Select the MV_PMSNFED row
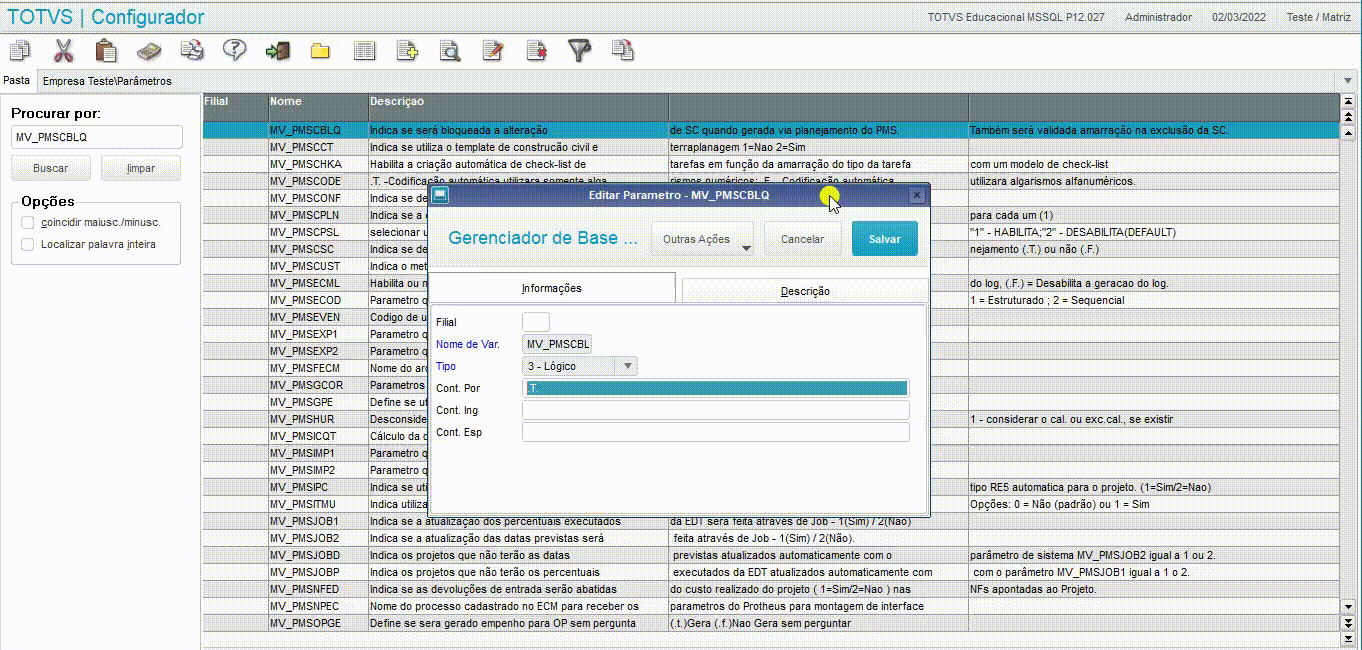1362x650 pixels. tap(771, 589)
